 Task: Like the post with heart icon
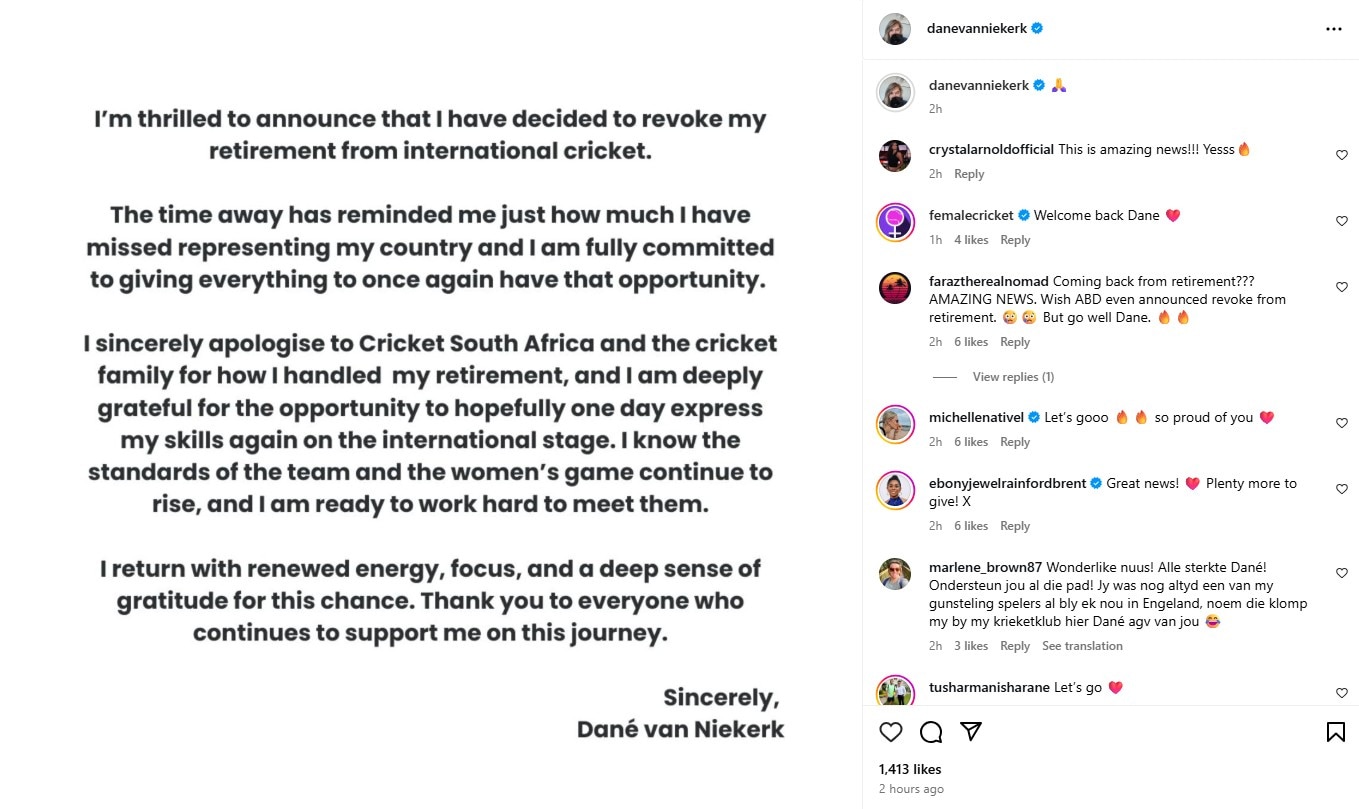click(891, 732)
